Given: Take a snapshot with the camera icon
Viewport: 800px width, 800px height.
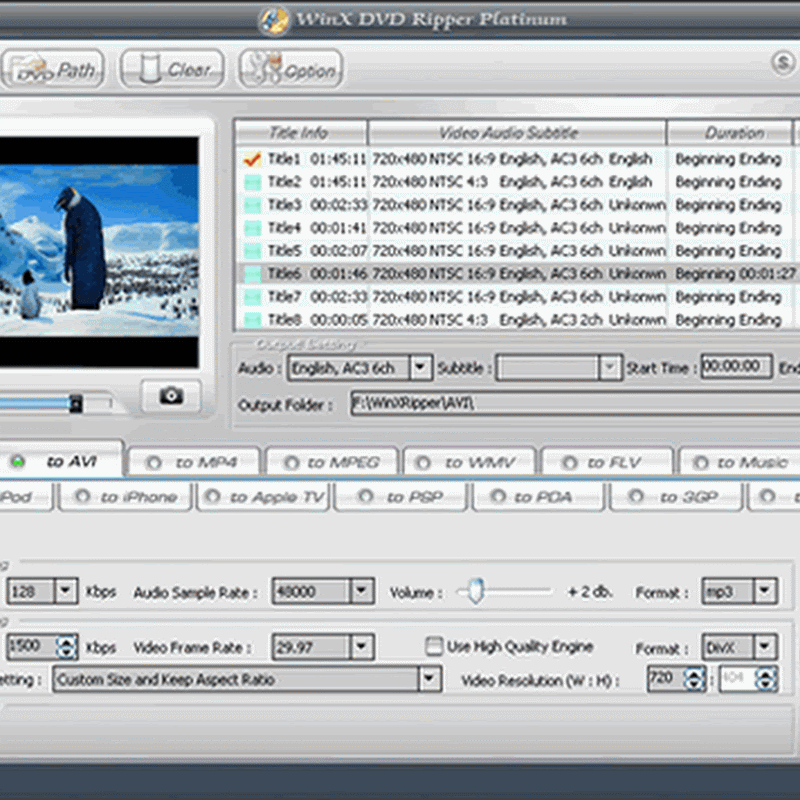Looking at the screenshot, I should (172, 396).
